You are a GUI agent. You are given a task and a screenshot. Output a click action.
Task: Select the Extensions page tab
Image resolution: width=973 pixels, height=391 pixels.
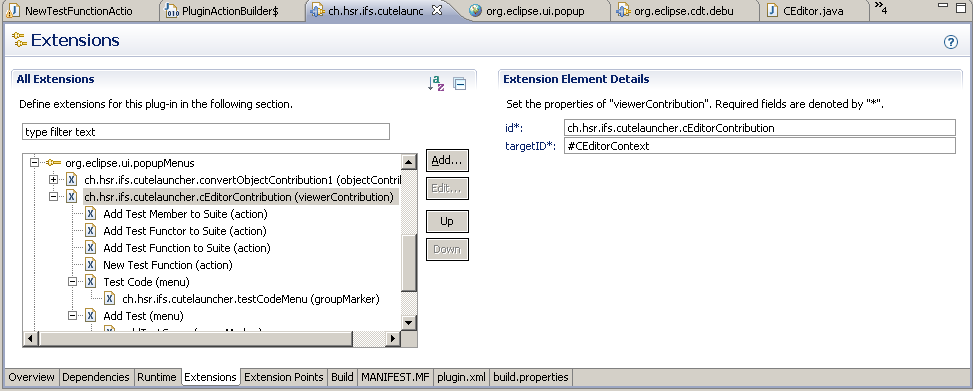click(x=210, y=377)
